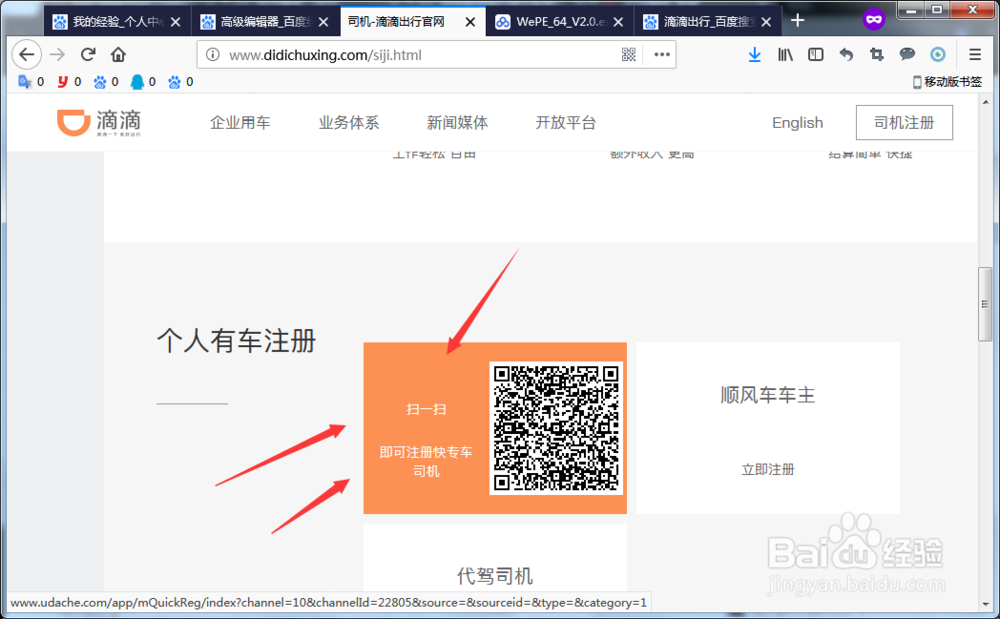This screenshot has width=1000, height=619.
Task: Click the purple private mask icon
Action: pos(874,20)
